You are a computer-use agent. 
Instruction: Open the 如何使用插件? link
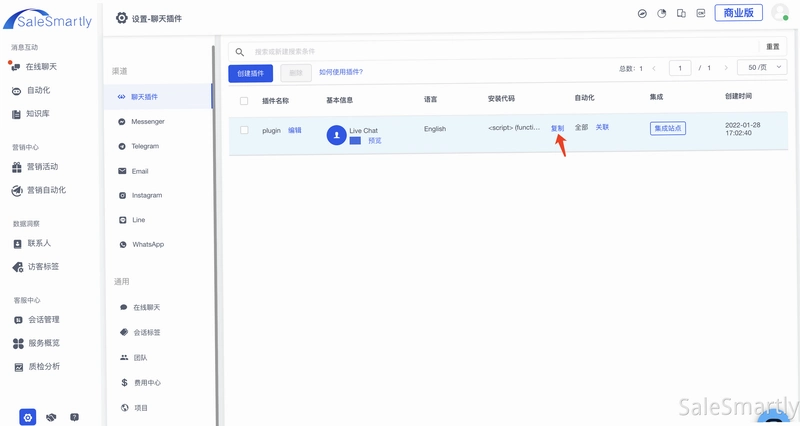click(x=341, y=72)
